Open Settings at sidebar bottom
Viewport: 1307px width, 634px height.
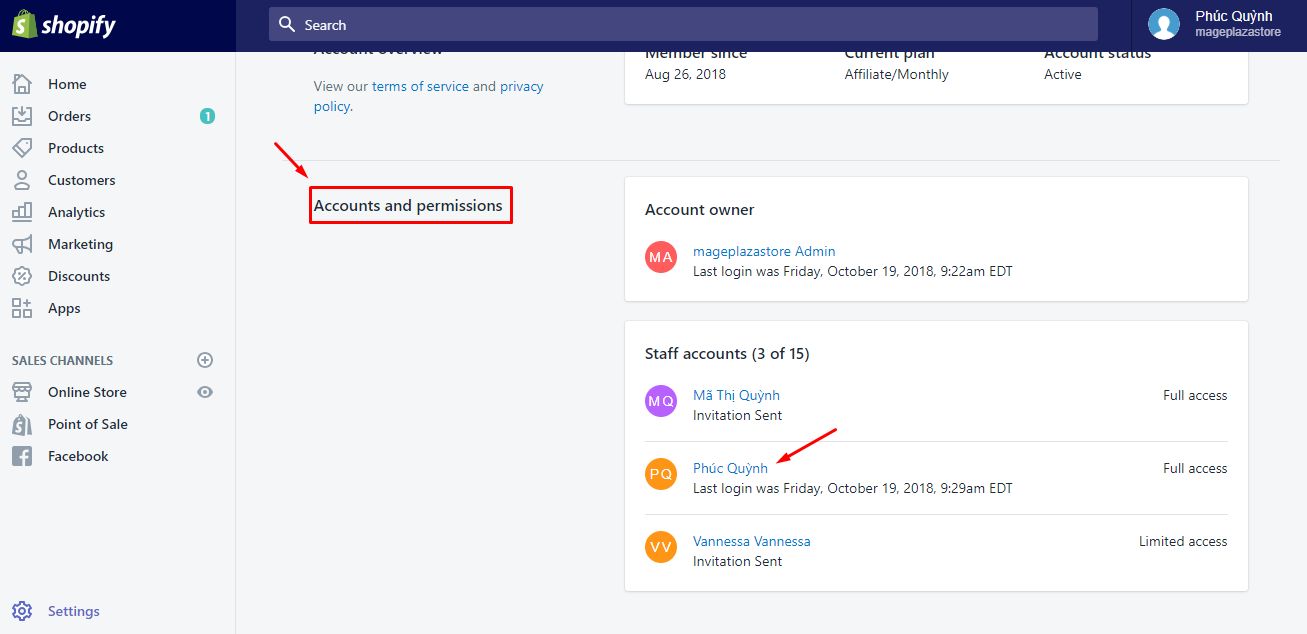pos(74,611)
